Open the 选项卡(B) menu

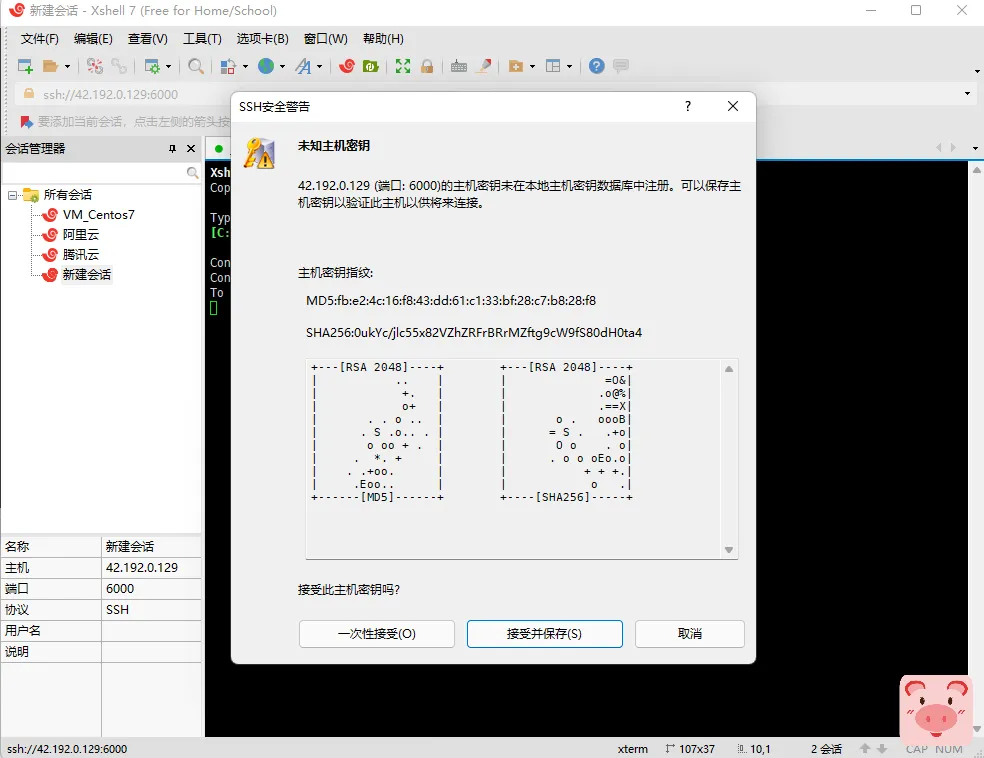[262, 39]
